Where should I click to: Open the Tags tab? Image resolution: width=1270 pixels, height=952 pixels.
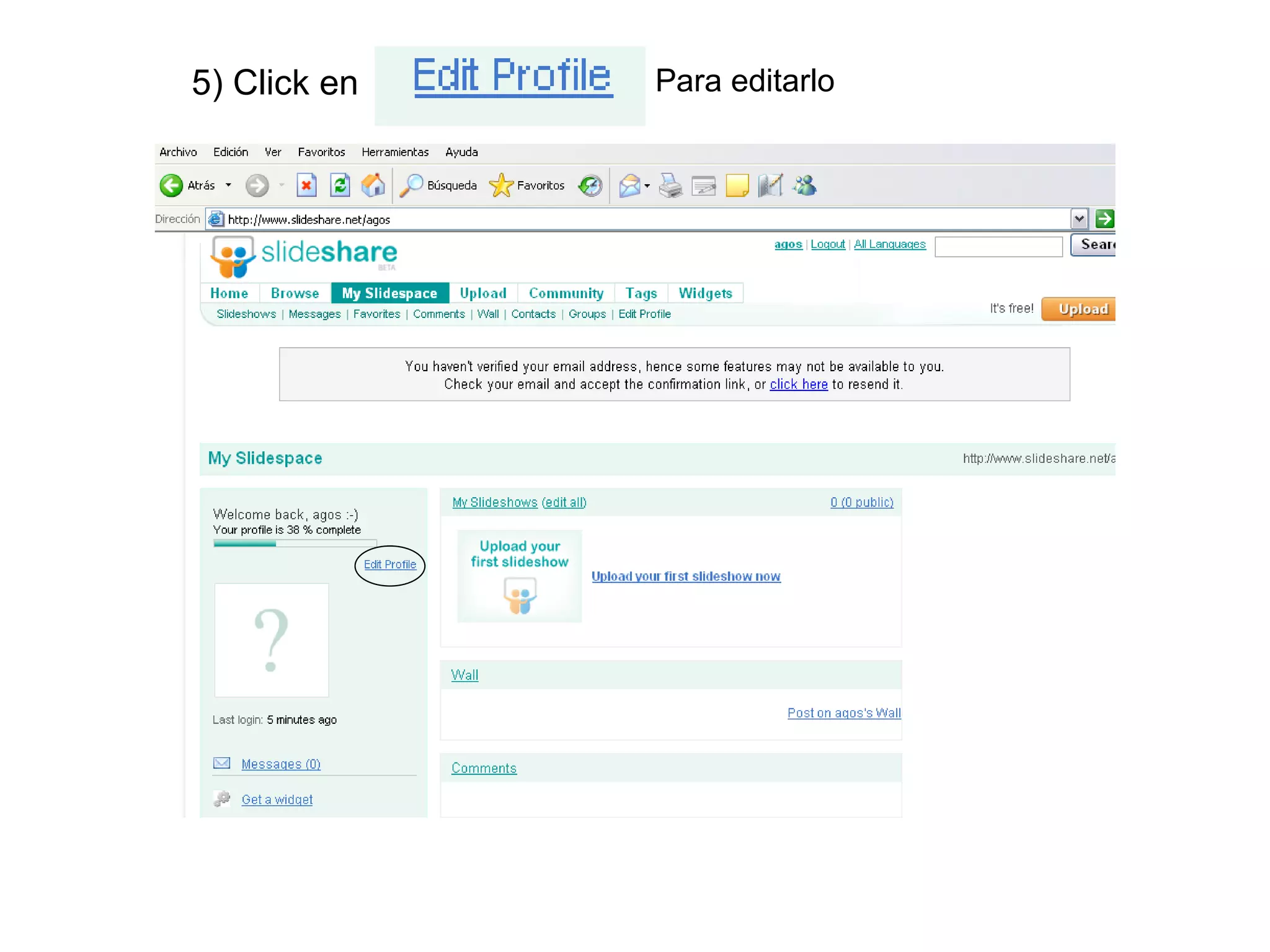pos(641,293)
